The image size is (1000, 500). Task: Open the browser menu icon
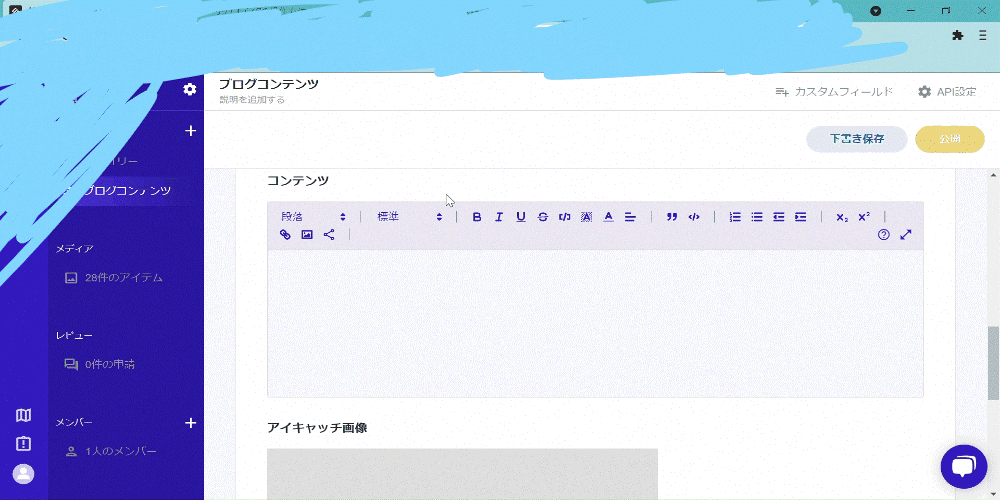[x=983, y=36]
